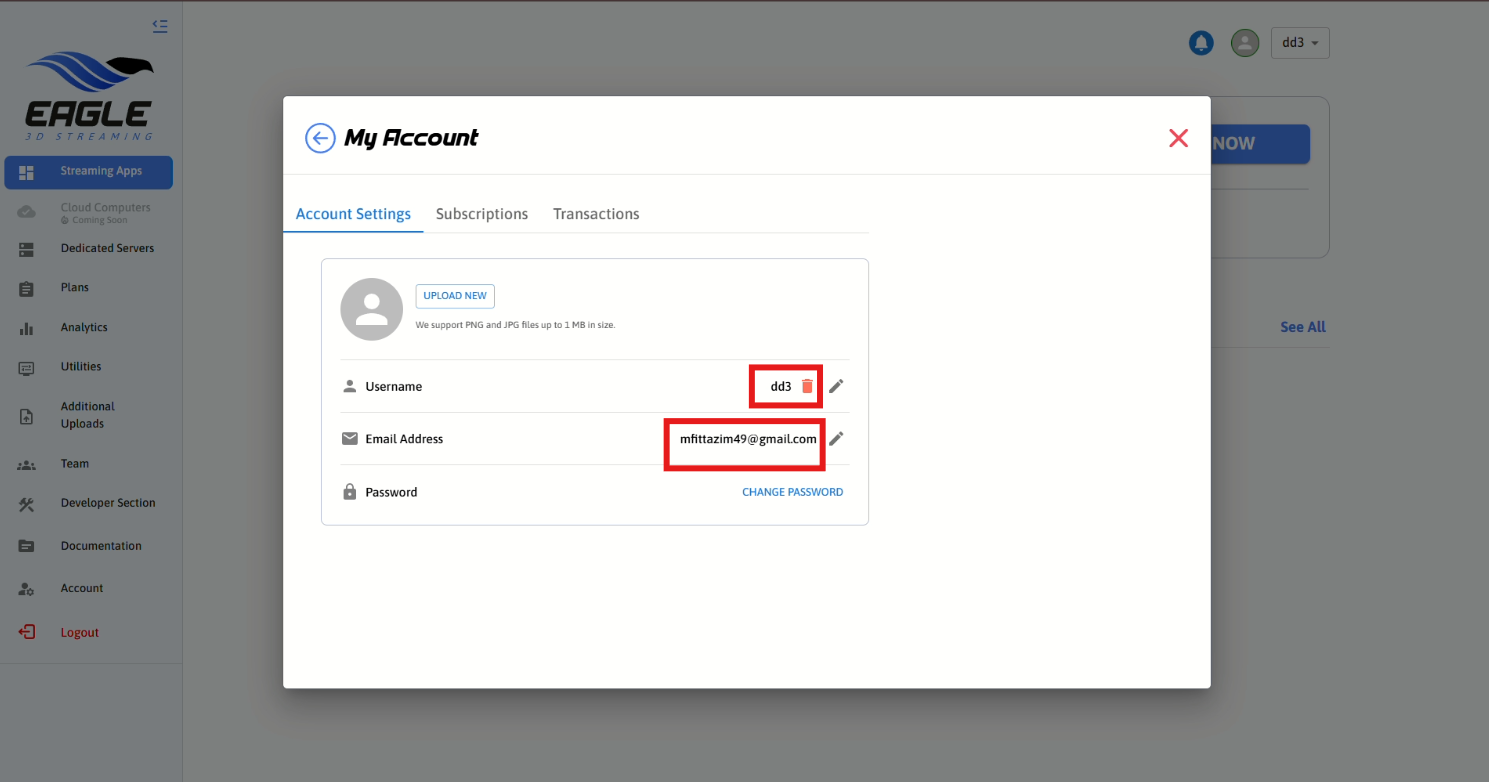Open the Developer Section menu item

pos(108,503)
